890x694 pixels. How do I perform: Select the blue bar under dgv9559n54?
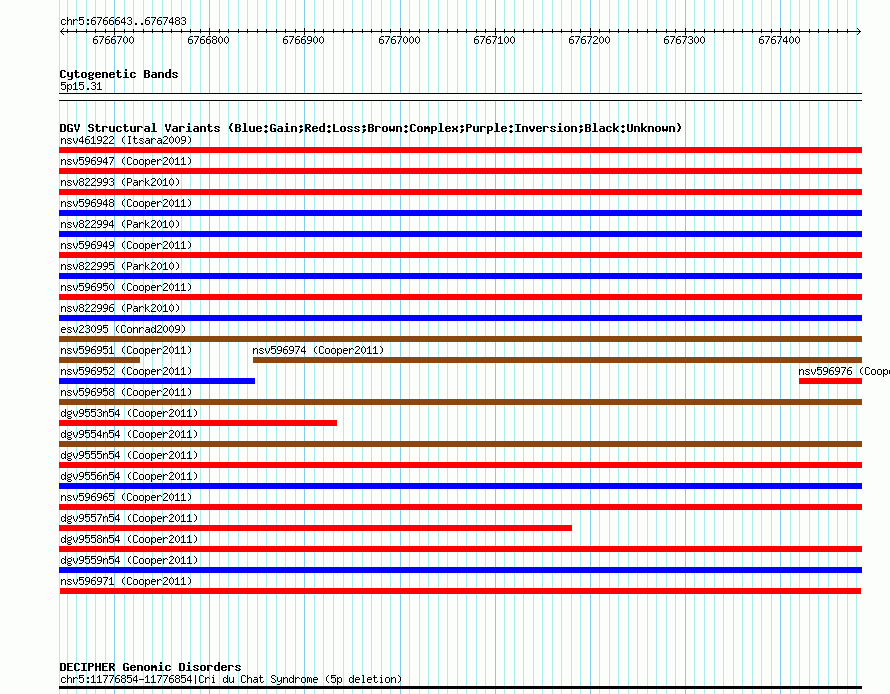460,570
